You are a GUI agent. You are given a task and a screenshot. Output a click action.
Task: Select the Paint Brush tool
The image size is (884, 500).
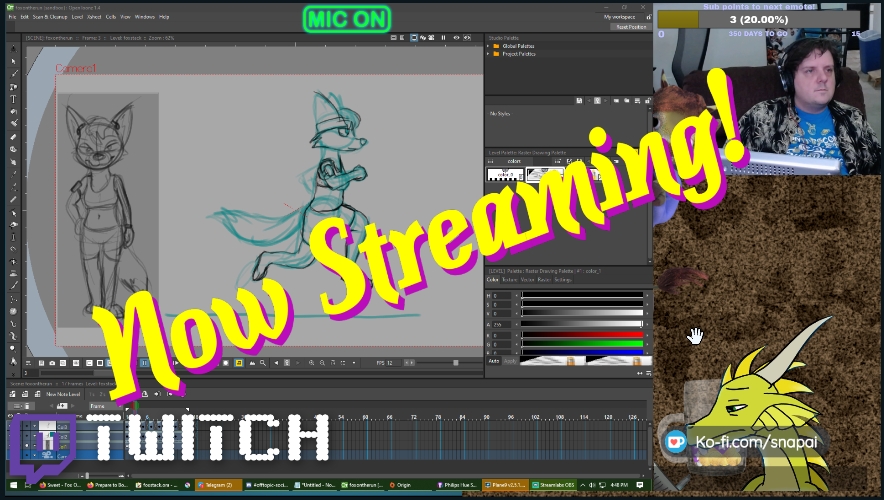(x=14, y=123)
